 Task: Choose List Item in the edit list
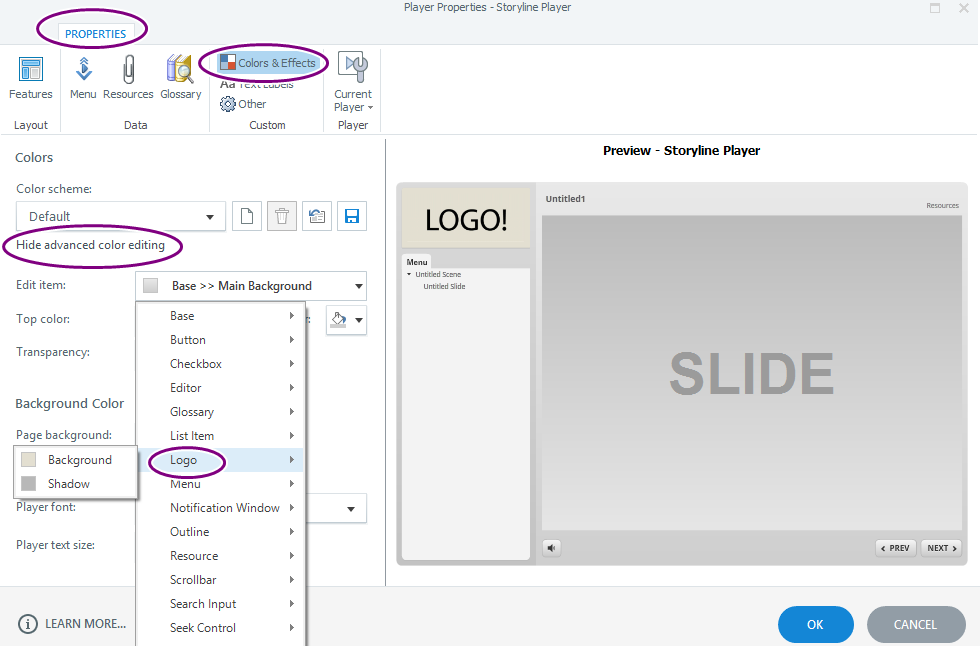tap(221, 435)
